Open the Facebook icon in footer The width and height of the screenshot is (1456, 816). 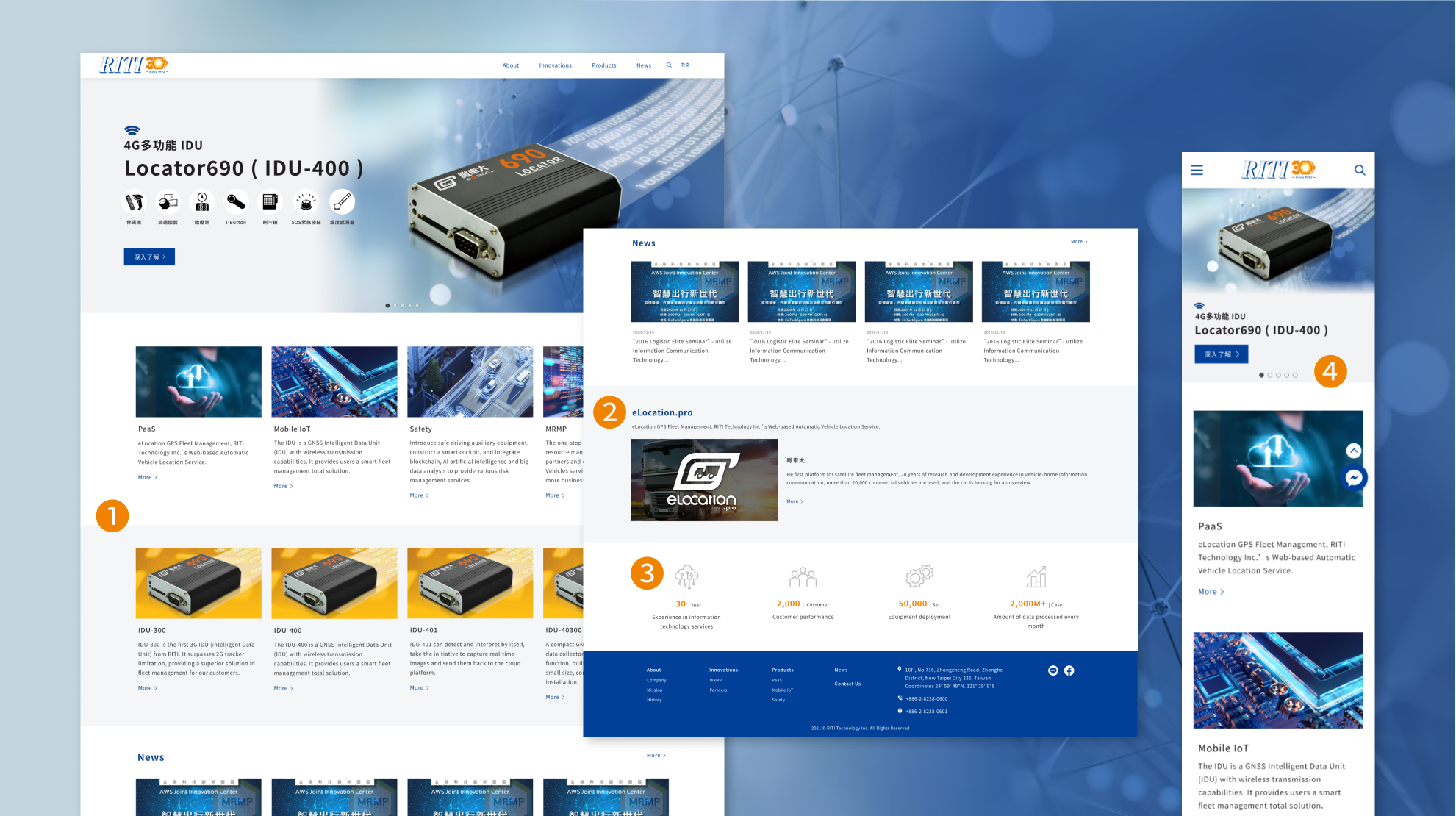1069,670
